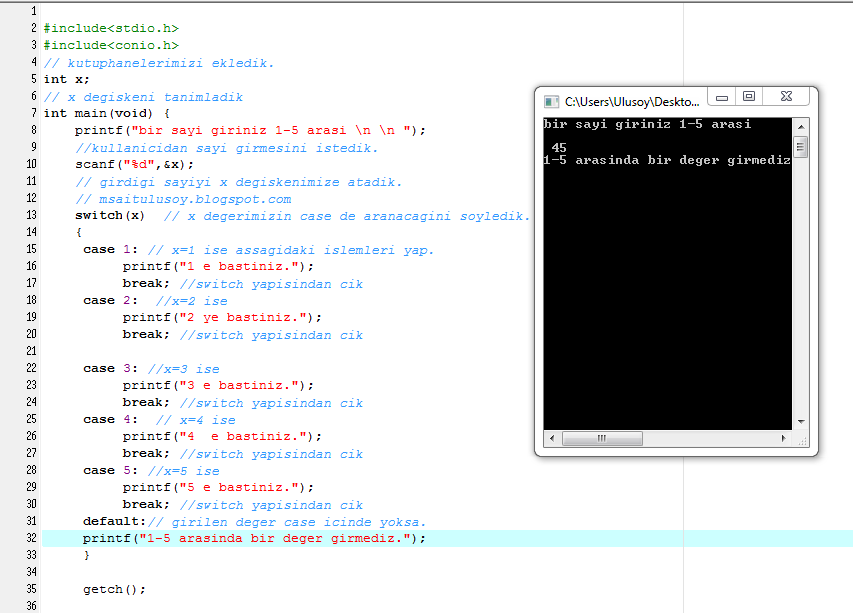Click the comment '// girdigi sayiyi x degiskenimize atadik.'
The image size is (853, 613).
tap(239, 182)
